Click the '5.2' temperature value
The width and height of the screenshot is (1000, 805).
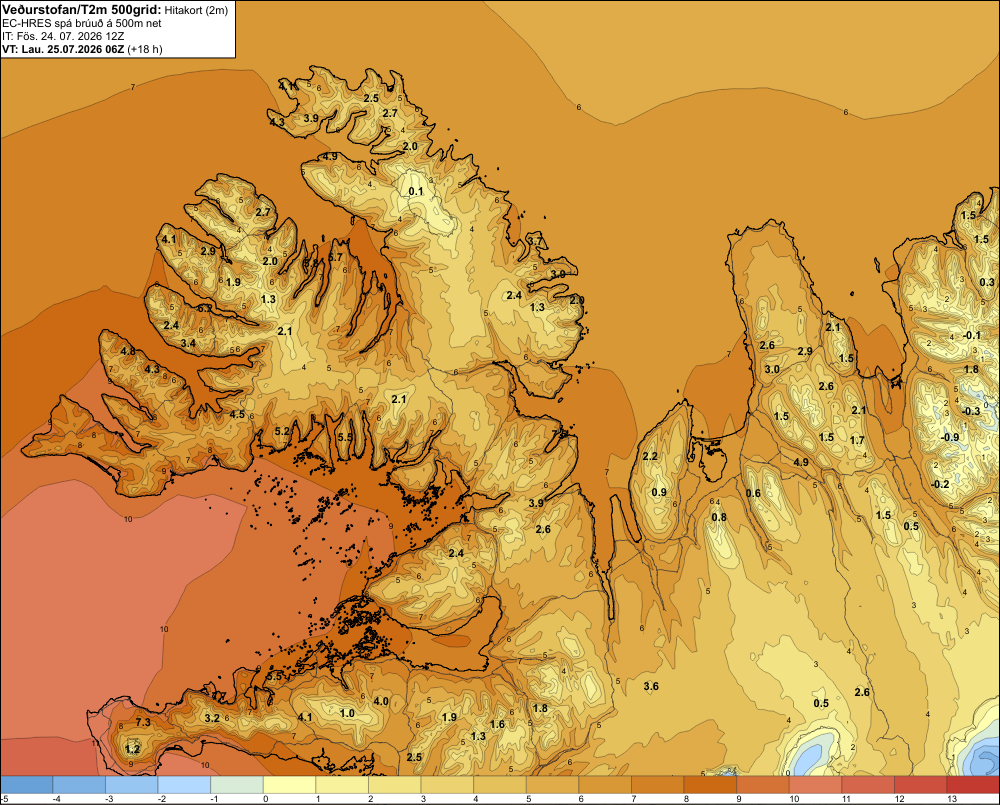click(282, 431)
